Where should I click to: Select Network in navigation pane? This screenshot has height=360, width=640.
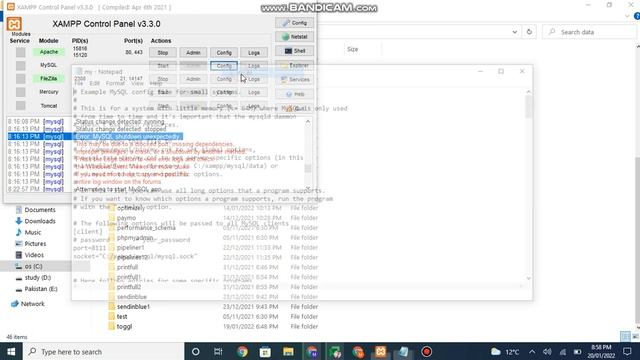(x=32, y=304)
